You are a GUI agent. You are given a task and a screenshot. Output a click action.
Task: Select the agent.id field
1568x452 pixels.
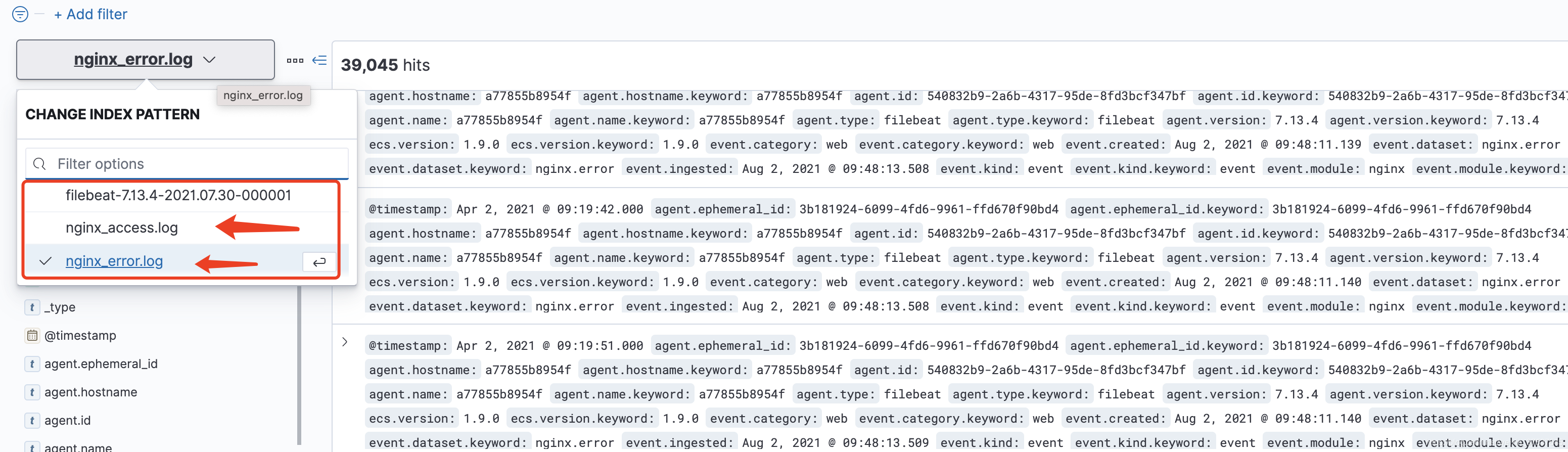point(68,421)
